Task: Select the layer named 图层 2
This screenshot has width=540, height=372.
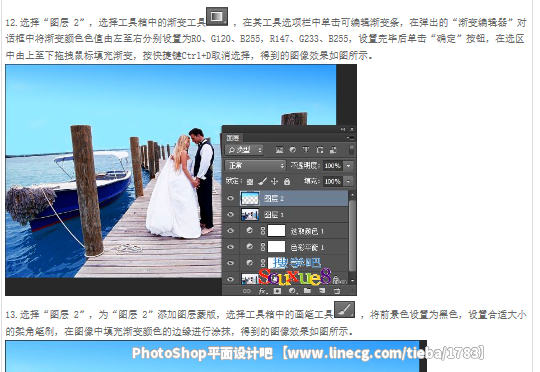Action: pyautogui.click(x=274, y=198)
